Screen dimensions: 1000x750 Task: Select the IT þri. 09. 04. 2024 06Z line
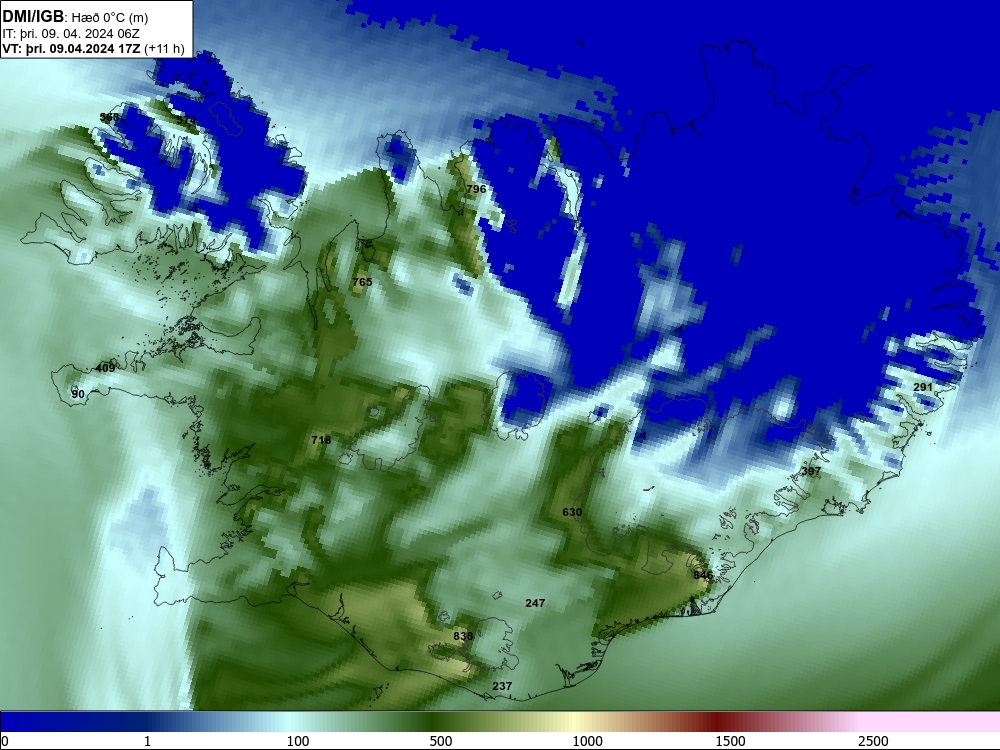71,34
